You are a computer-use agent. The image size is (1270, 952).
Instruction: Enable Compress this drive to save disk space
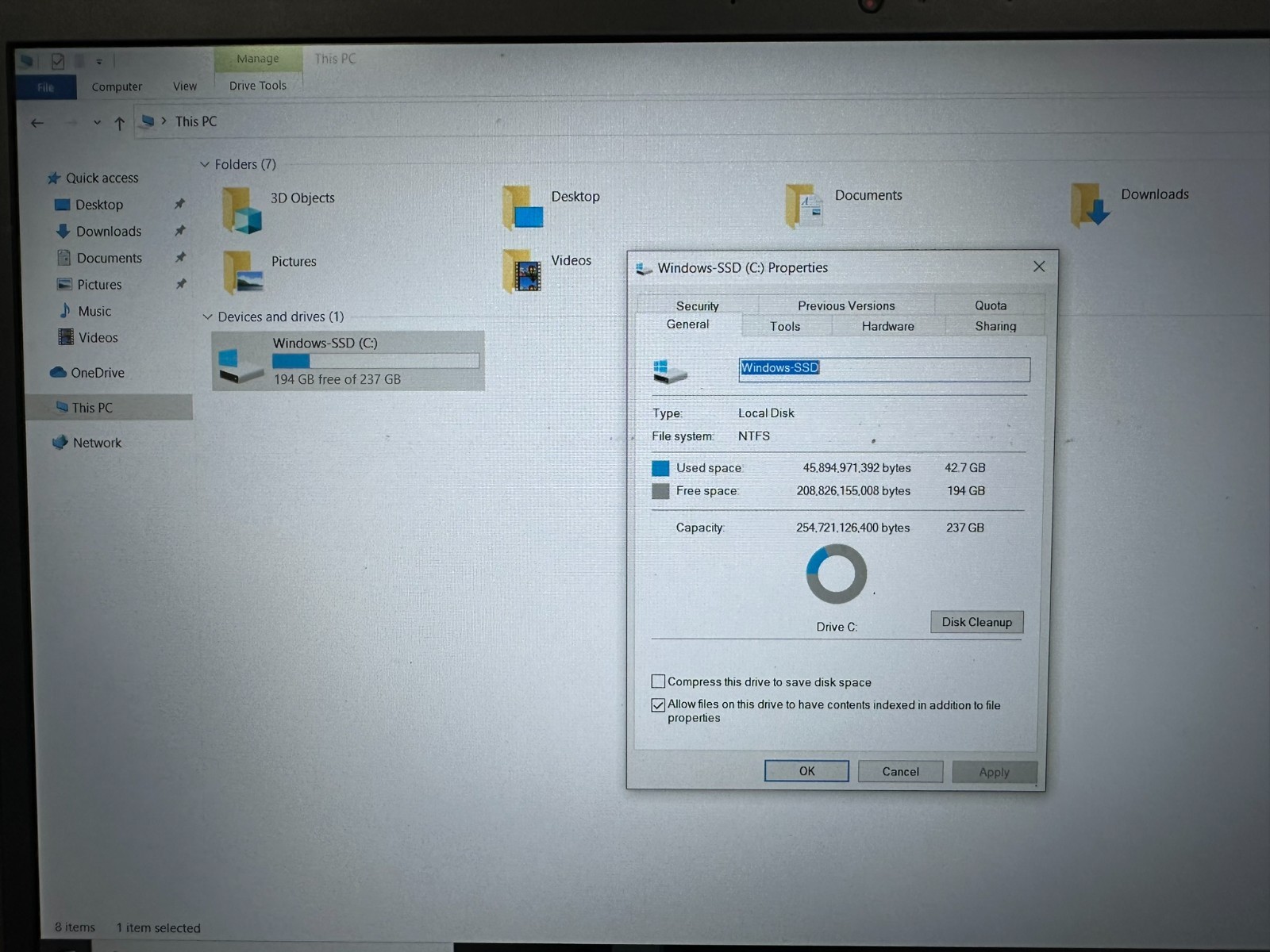pos(658,681)
